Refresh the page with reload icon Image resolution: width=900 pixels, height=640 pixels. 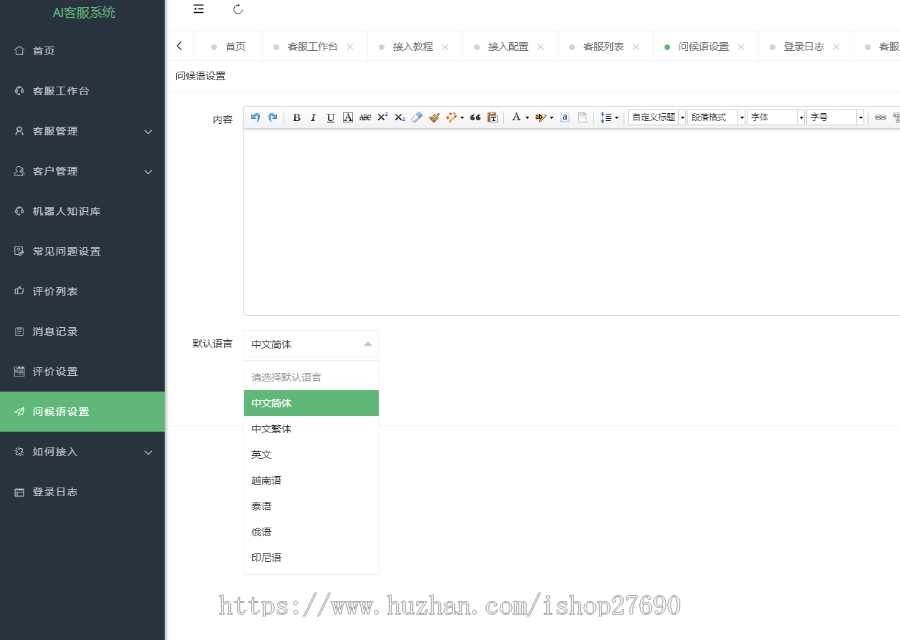click(238, 9)
